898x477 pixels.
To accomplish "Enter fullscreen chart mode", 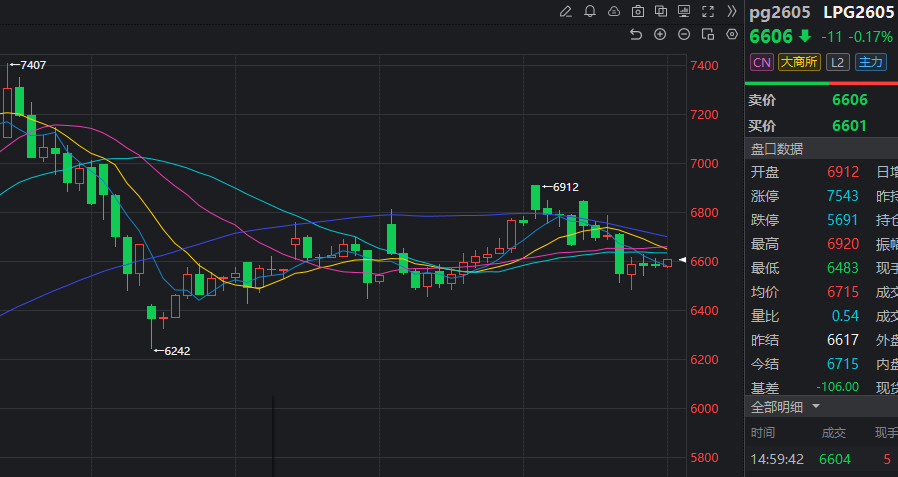I will [x=708, y=11].
